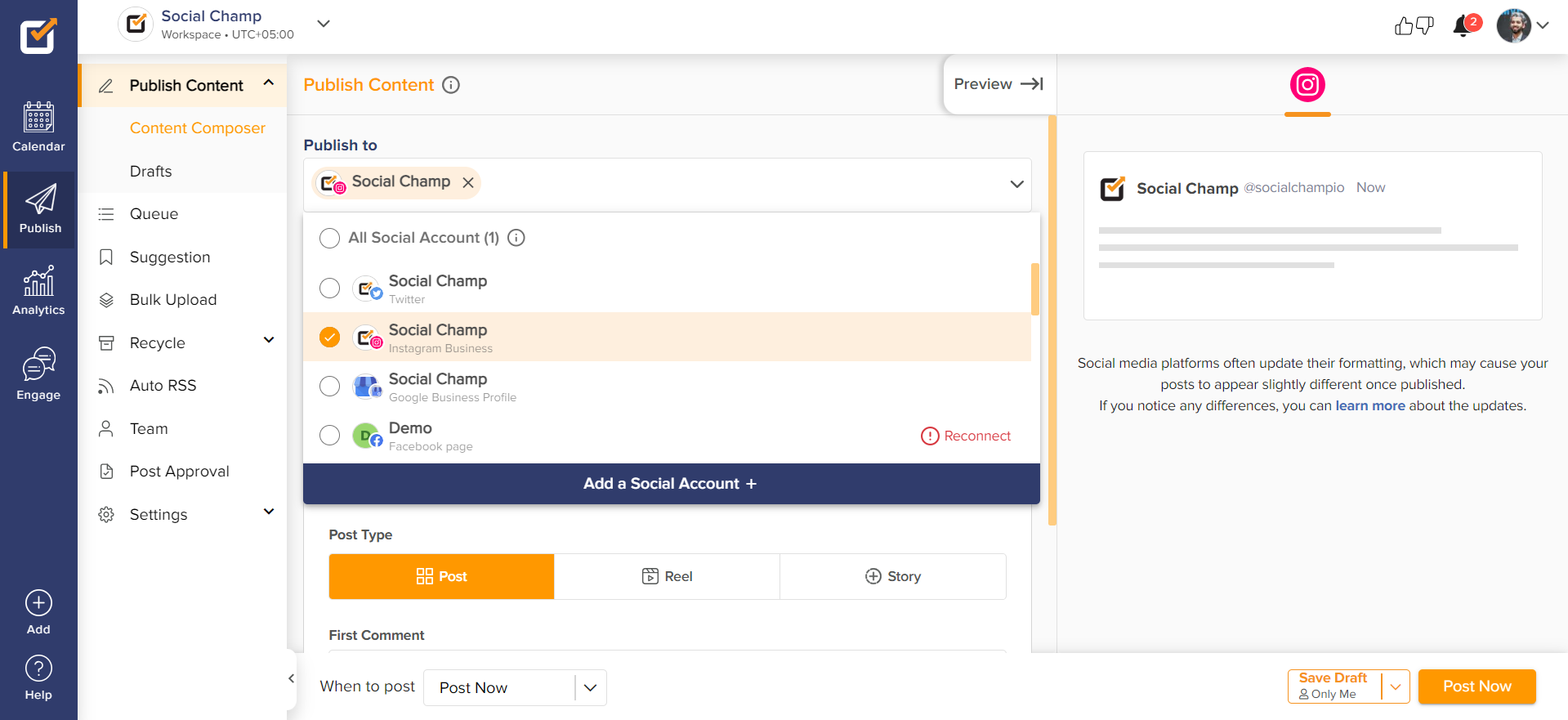The height and width of the screenshot is (720, 1568).
Task: Click the workspace logo next to Social Champ
Action: coord(136,24)
